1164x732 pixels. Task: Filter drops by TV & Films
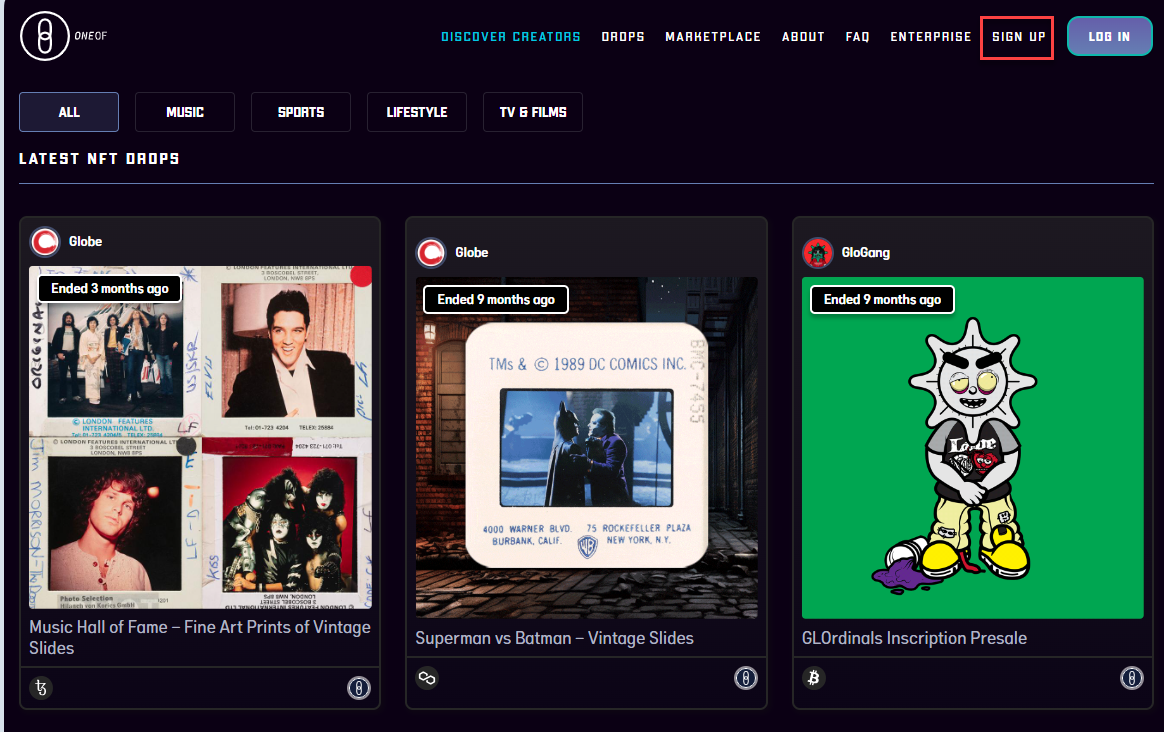tap(533, 112)
